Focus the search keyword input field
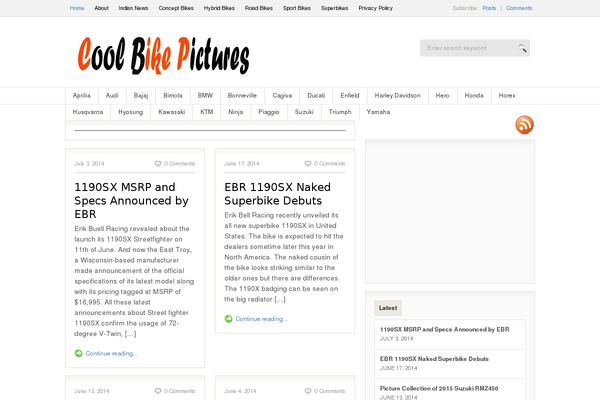Screen dimensions: 600x400 click(x=469, y=48)
